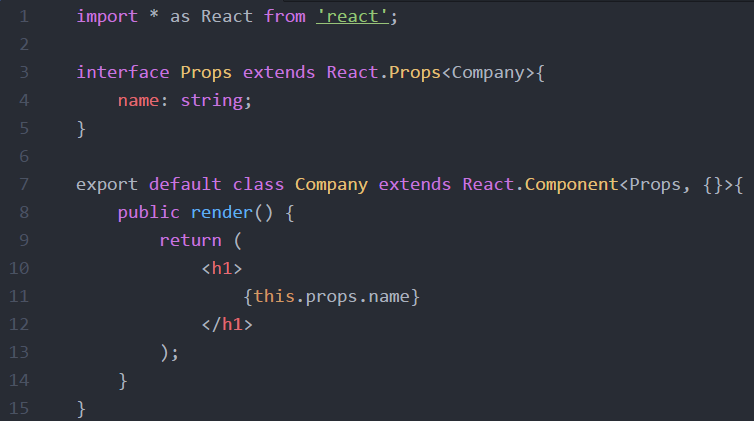The width and height of the screenshot is (754, 421).
Task: Click the this.props.name expression on line 11
Action: click(x=332, y=297)
